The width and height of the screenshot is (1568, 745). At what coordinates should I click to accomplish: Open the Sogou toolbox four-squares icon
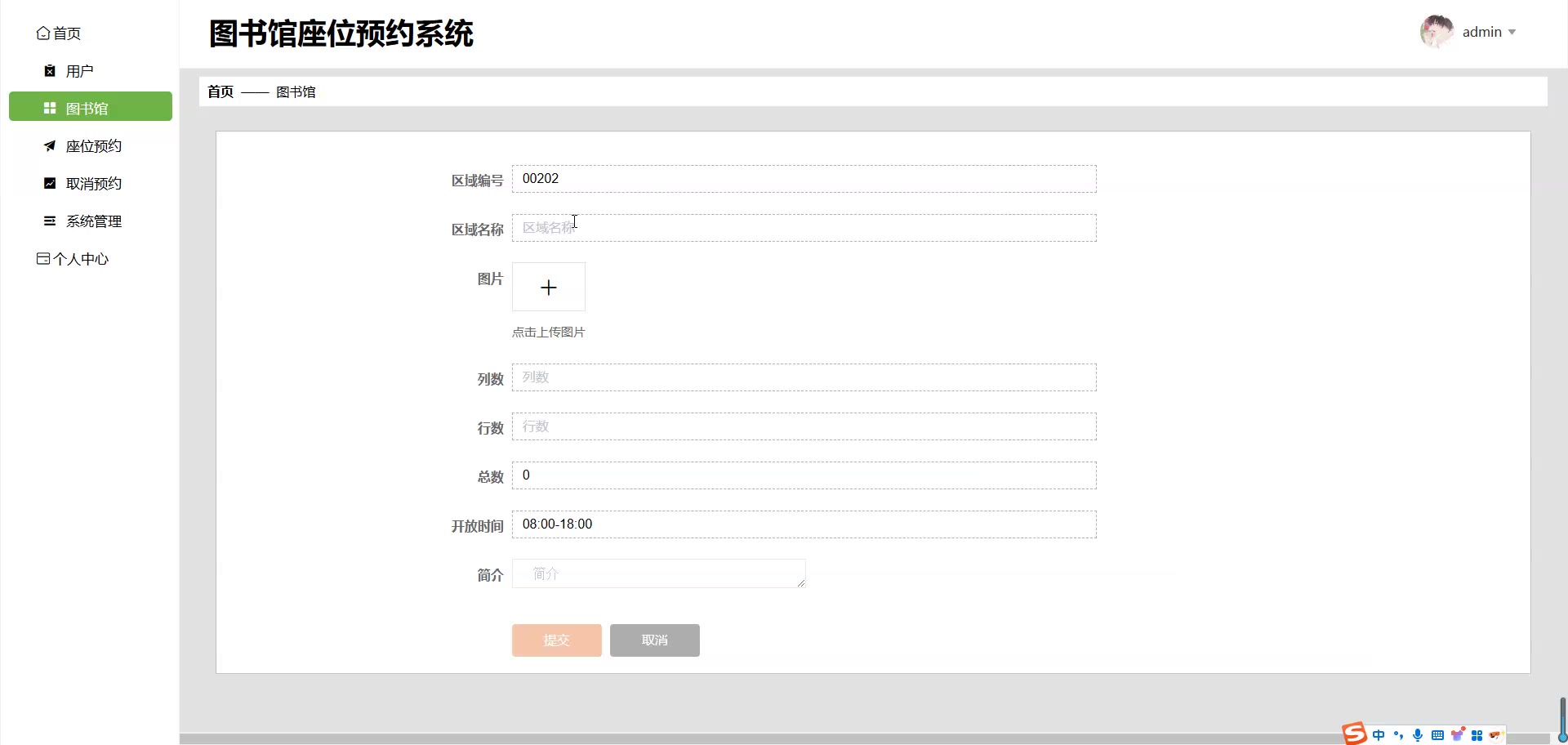[1477, 735]
